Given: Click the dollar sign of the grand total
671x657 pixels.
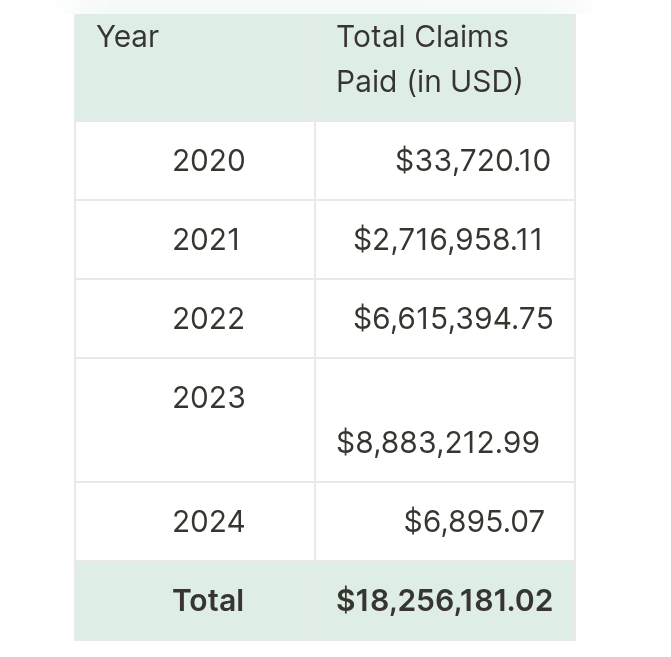Looking at the screenshot, I should [x=346, y=601].
